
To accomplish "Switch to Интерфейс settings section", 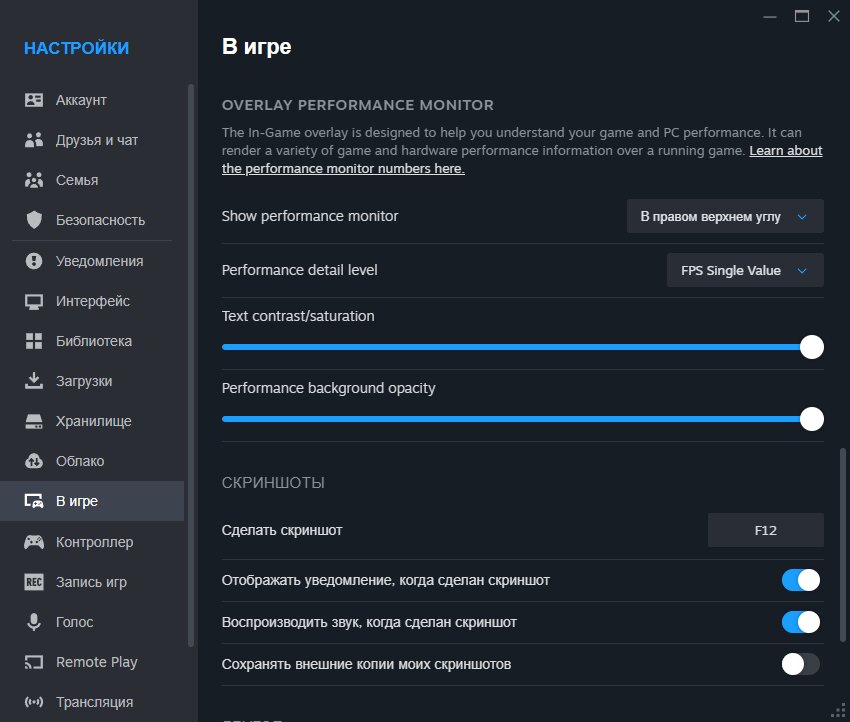I will [x=92, y=301].
